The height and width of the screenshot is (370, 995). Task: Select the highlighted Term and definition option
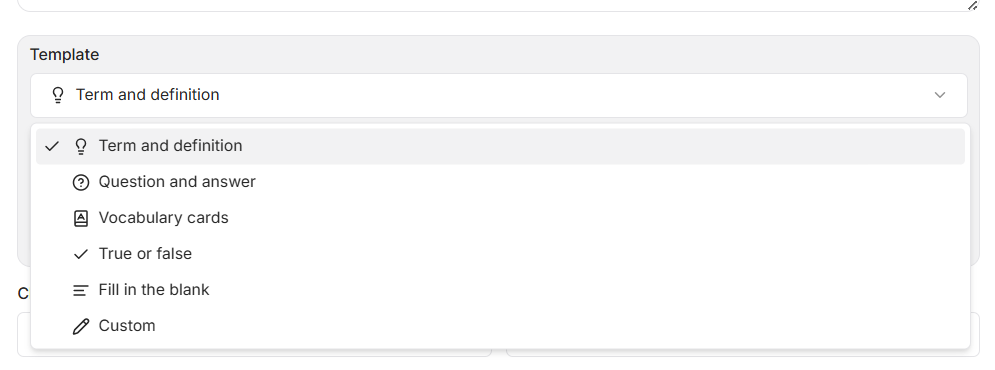[500, 146]
